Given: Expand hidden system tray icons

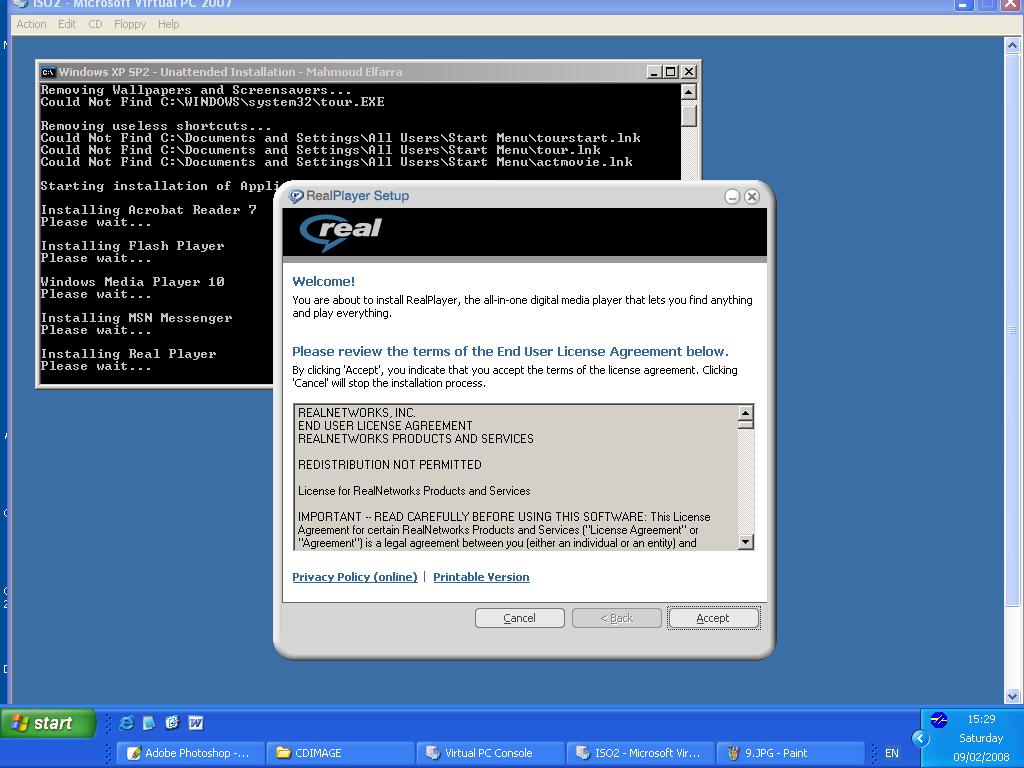Looking at the screenshot, I should click(920, 739).
